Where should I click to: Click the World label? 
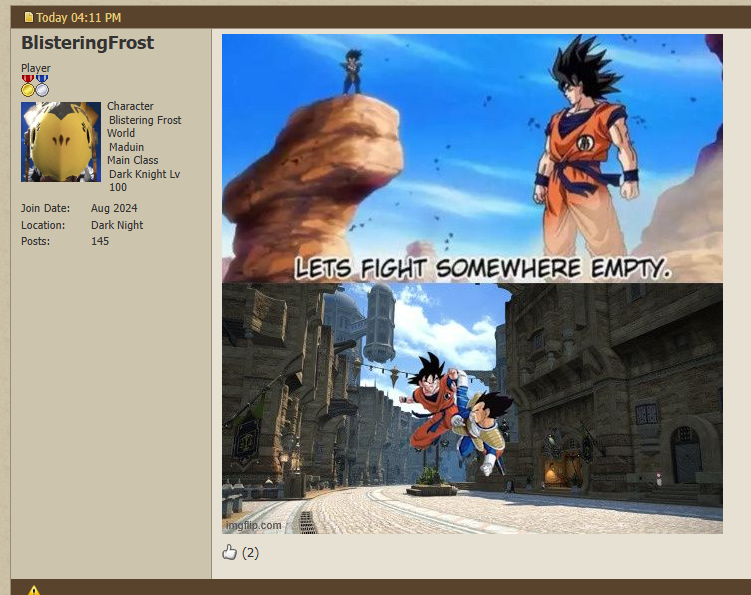click(x=121, y=133)
